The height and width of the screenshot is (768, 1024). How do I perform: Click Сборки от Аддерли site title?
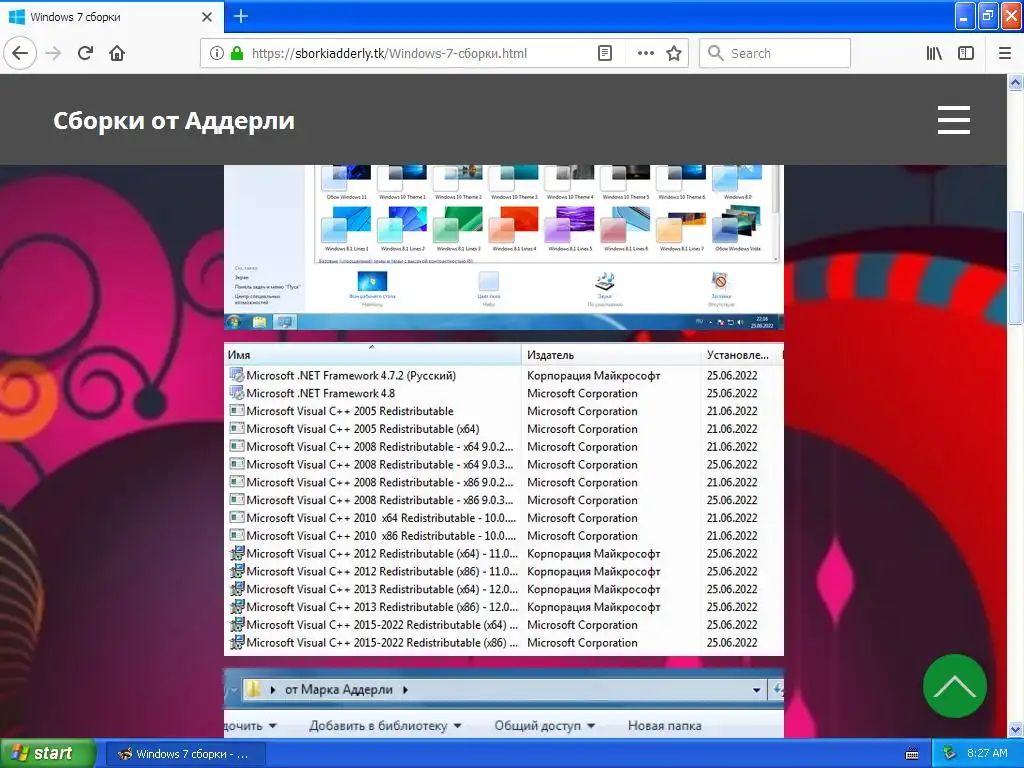click(174, 121)
